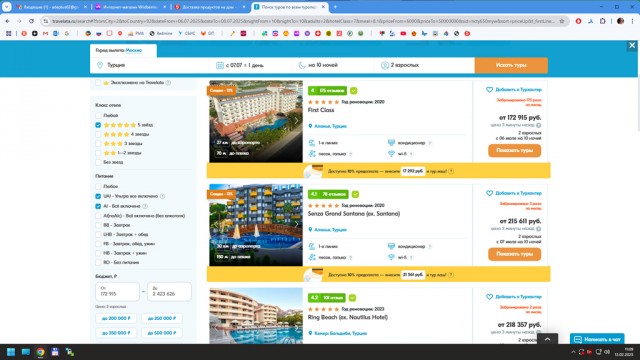
Task: Uncheck the 5 stars hotel class checkbox
Action: pyautogui.click(x=98, y=125)
